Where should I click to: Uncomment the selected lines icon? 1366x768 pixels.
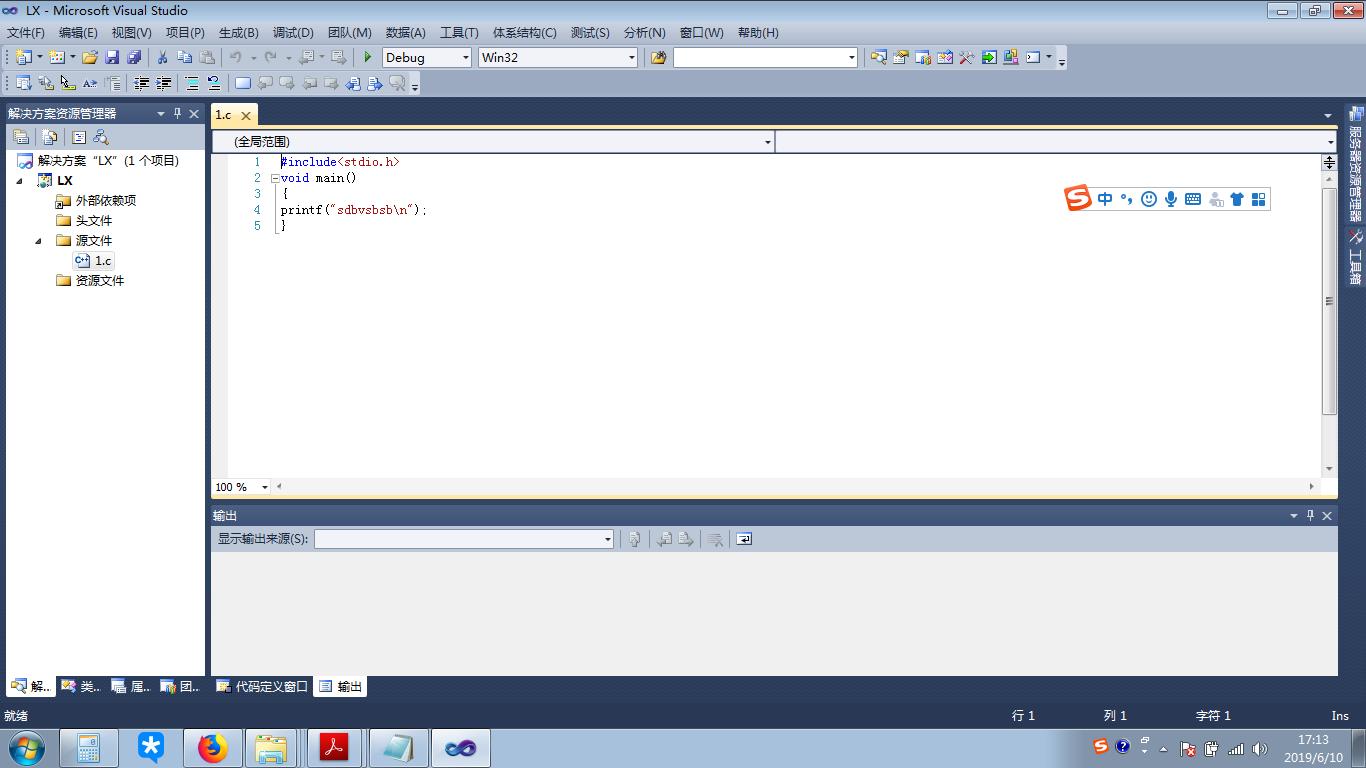[214, 83]
